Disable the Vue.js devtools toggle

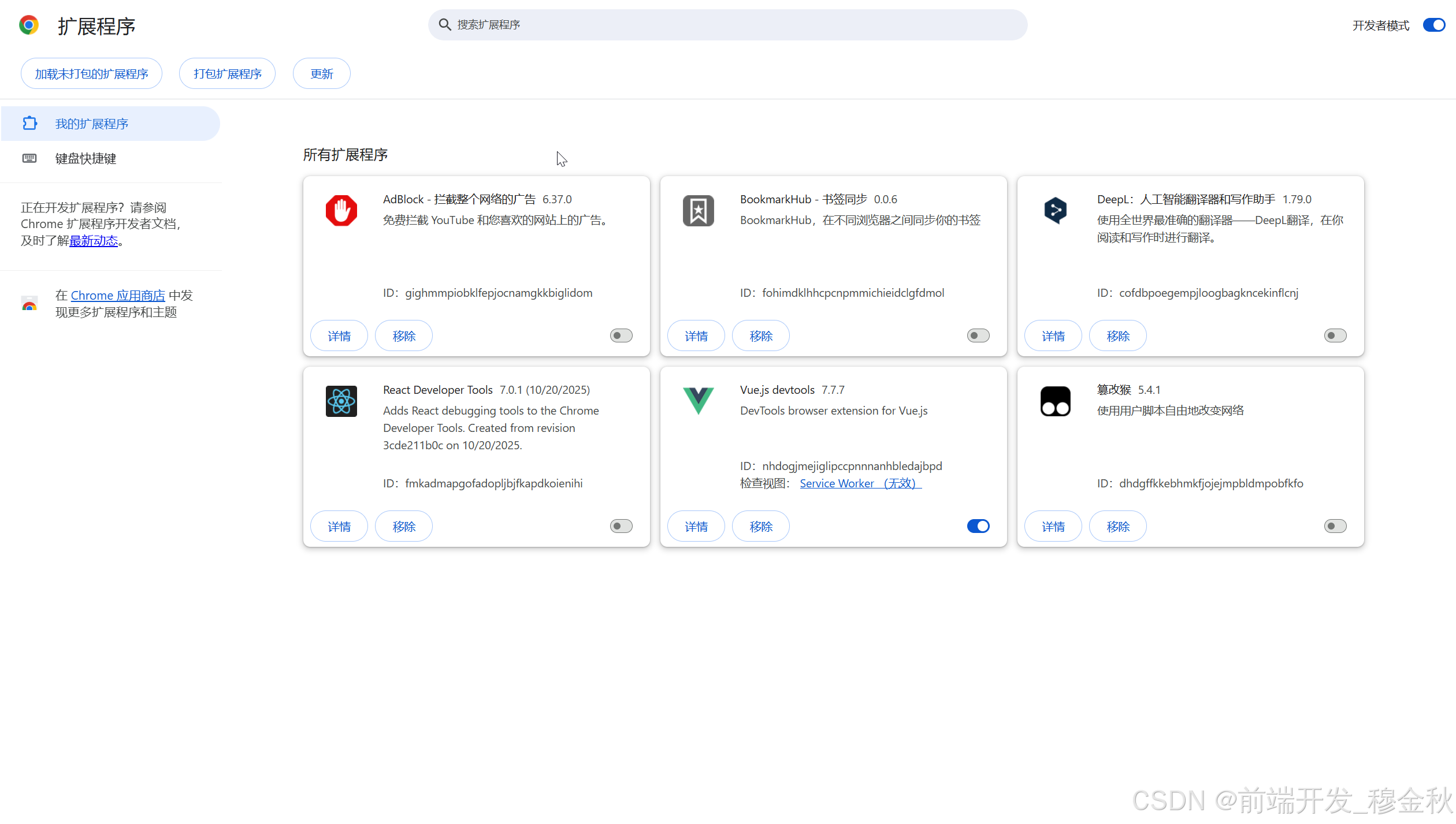pyautogui.click(x=978, y=527)
